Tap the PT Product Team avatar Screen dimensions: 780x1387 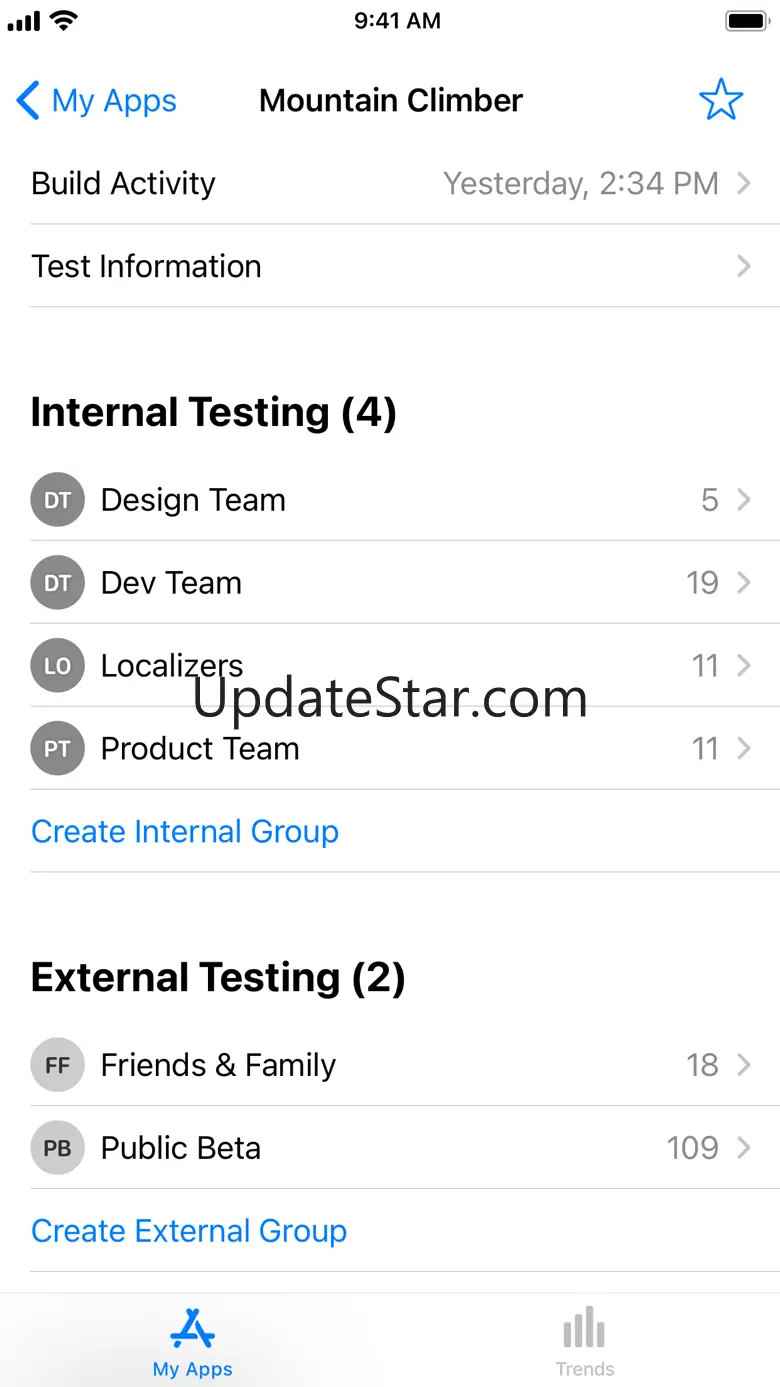57,749
